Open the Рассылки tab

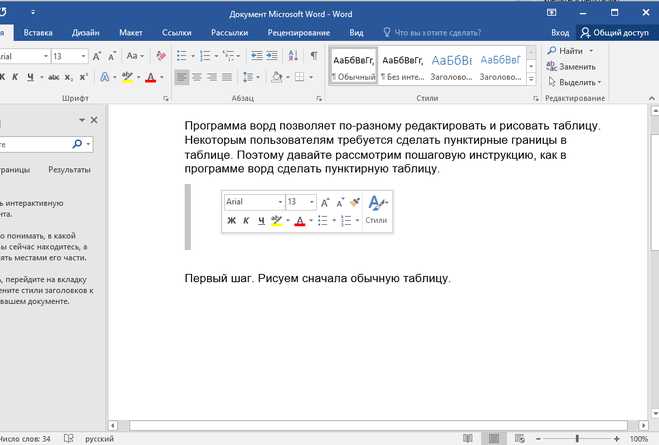[229, 33]
